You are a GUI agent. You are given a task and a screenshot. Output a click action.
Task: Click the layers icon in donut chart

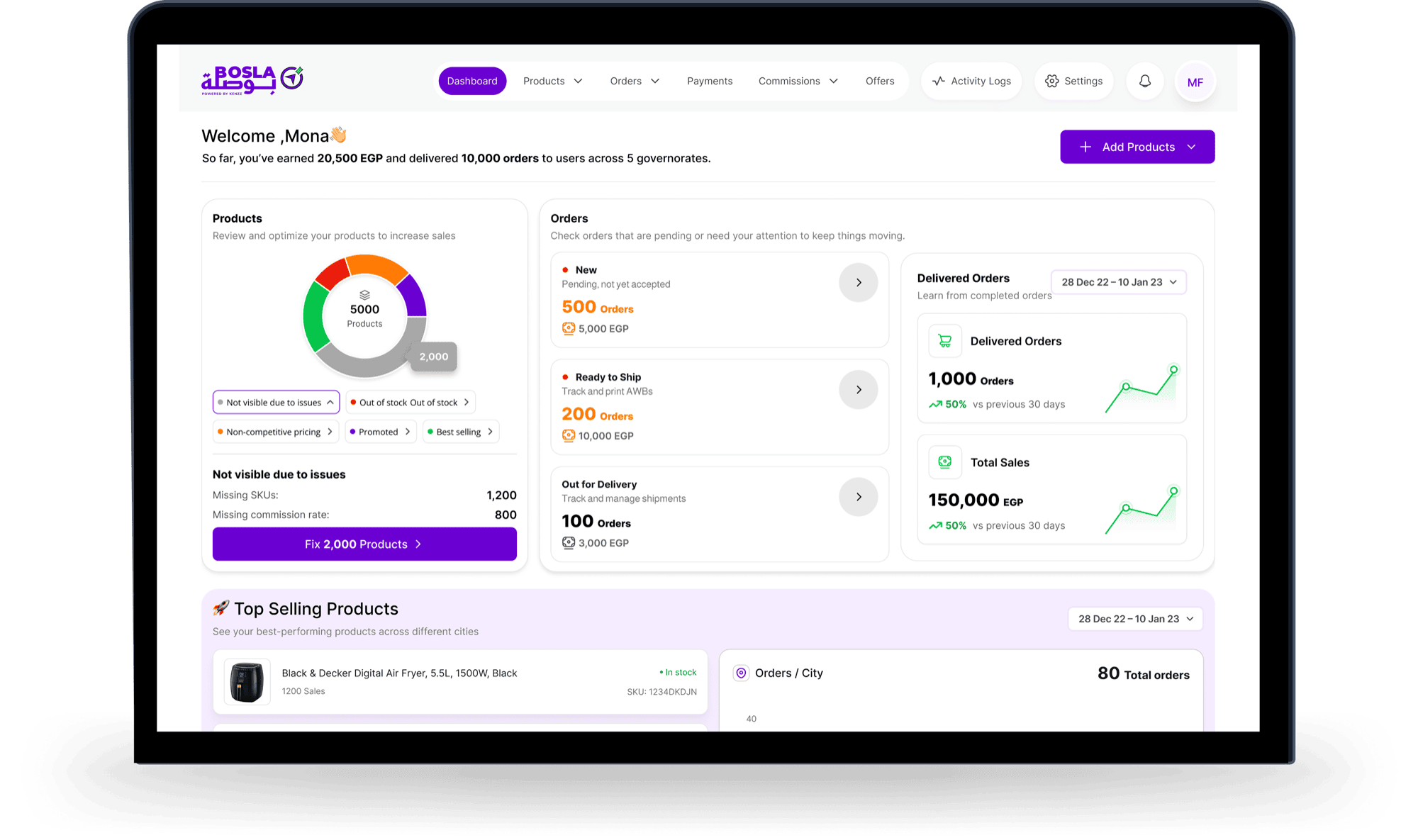coord(364,295)
